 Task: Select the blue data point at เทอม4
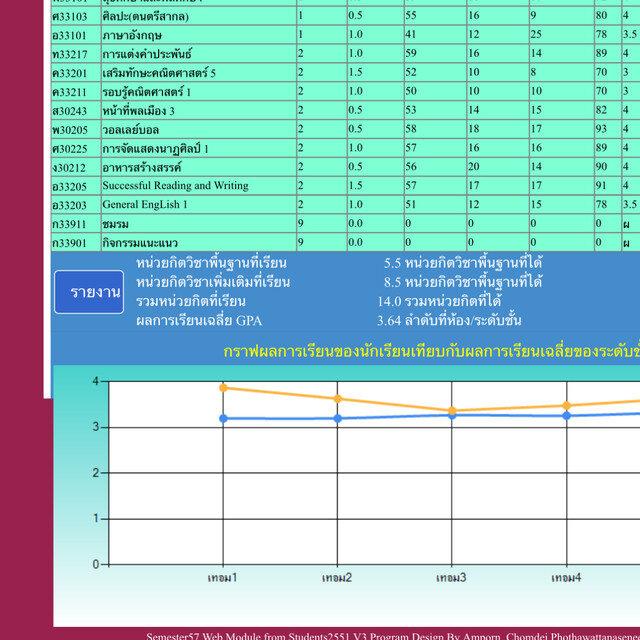click(566, 415)
